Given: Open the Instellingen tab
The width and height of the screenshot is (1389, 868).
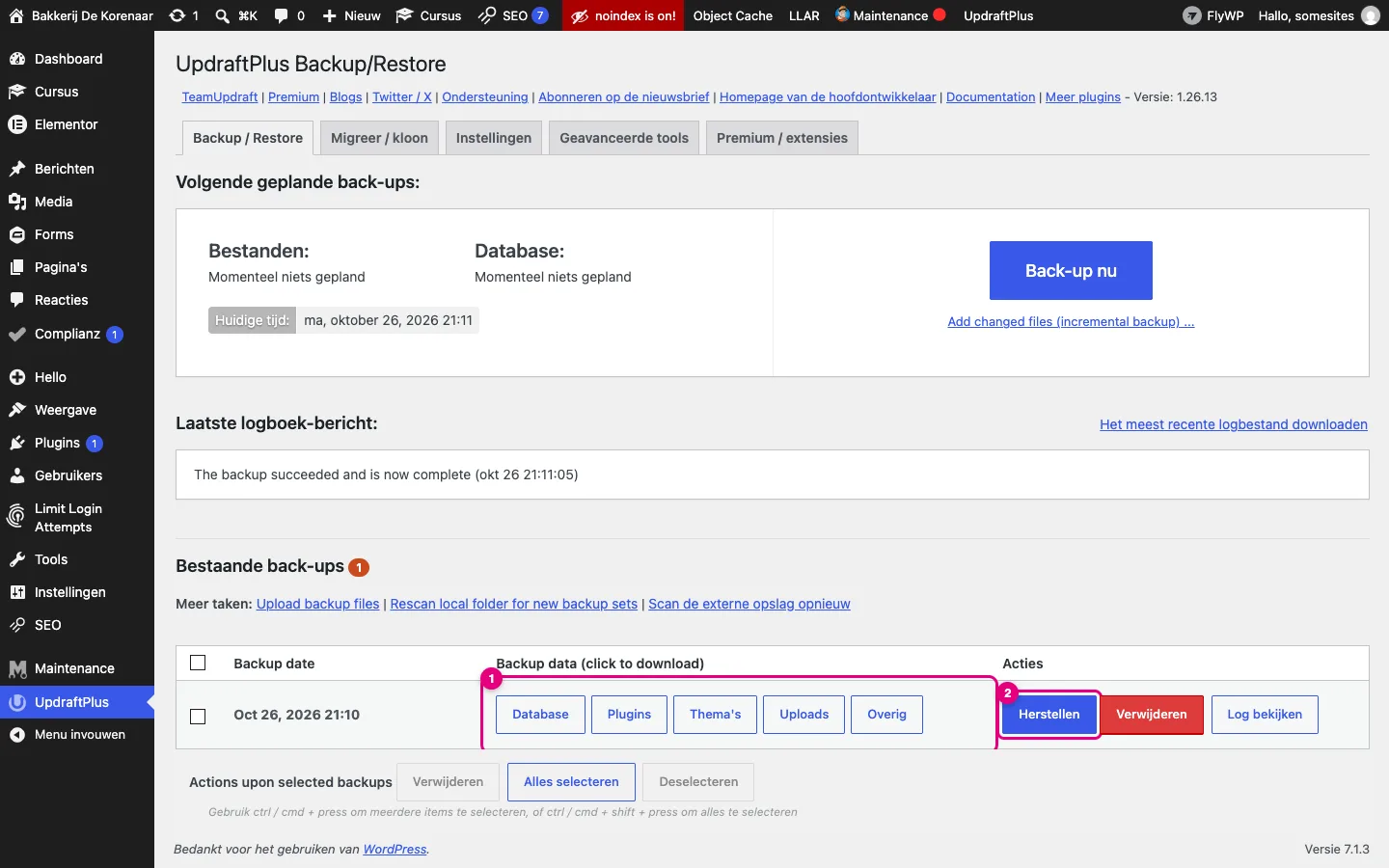Looking at the screenshot, I should coord(494,138).
